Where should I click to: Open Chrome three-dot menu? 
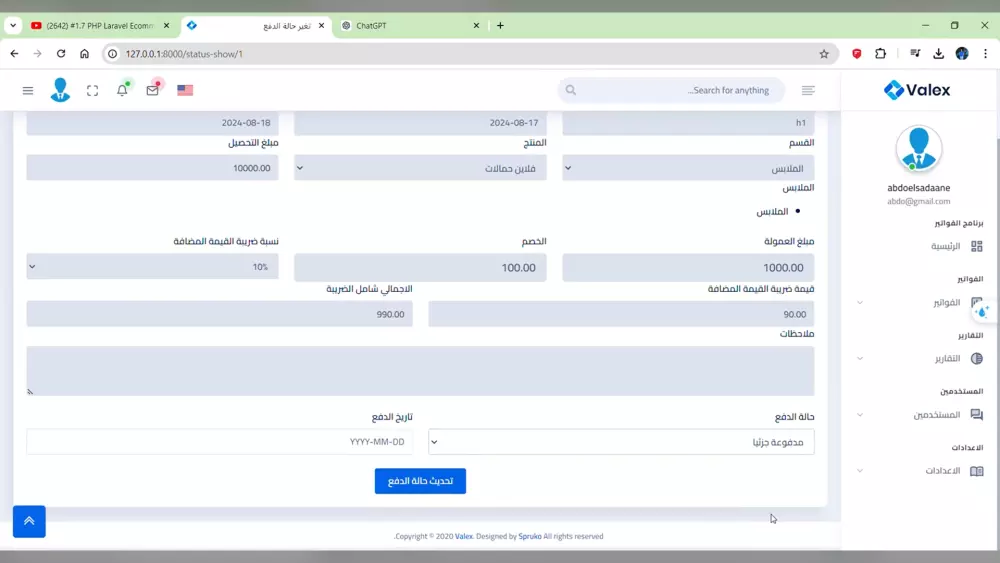point(985,54)
